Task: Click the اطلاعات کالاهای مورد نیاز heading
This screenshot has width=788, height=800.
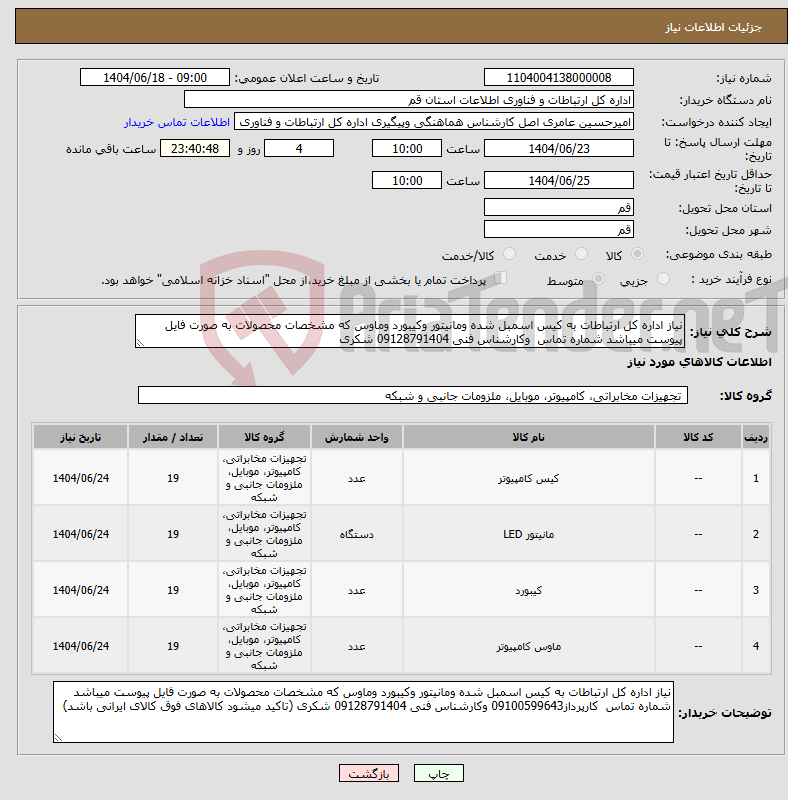Action: [x=699, y=362]
